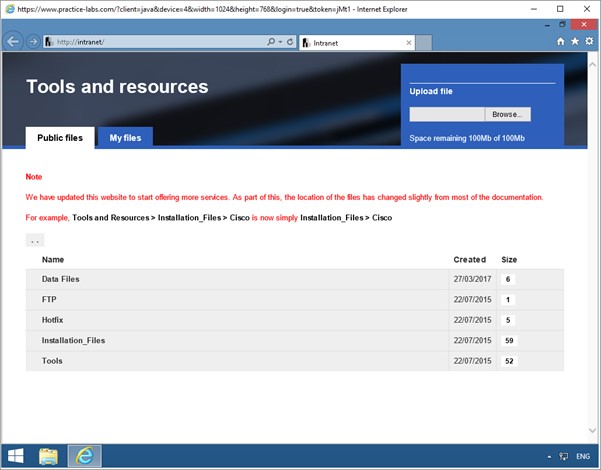Close the Intranet browser tab
Viewport: 601px width, 470px height.
[x=409, y=43]
